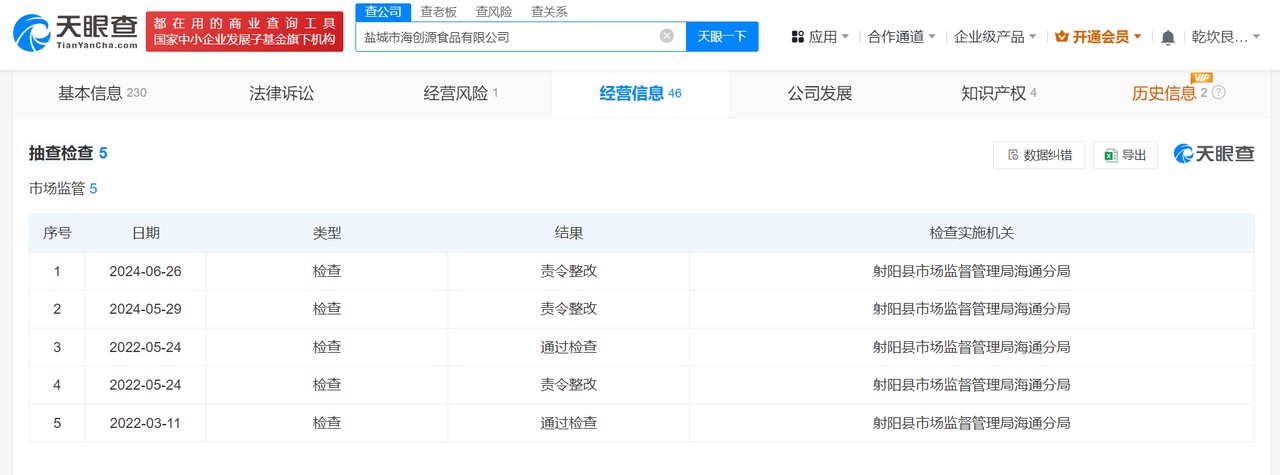Clear the search box with X icon
The width and height of the screenshot is (1280, 475).
click(667, 36)
